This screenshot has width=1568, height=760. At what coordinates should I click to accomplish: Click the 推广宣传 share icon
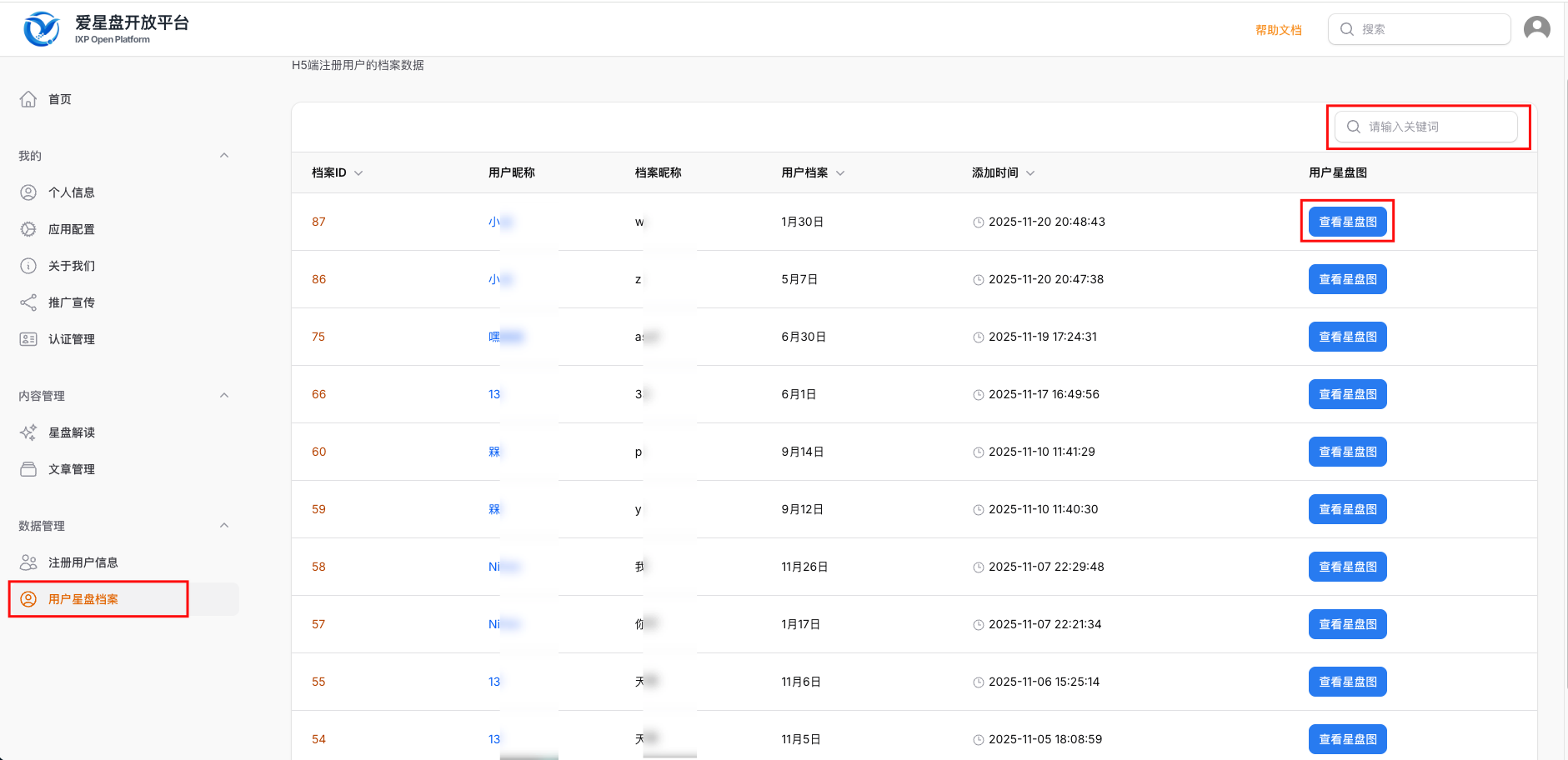[28, 302]
